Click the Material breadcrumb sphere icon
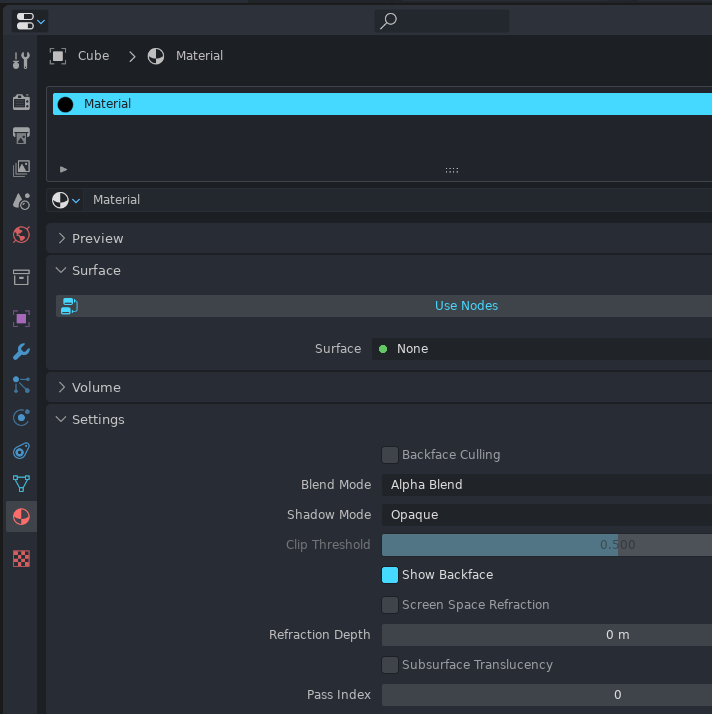The height and width of the screenshot is (714, 712). pyautogui.click(x=156, y=56)
